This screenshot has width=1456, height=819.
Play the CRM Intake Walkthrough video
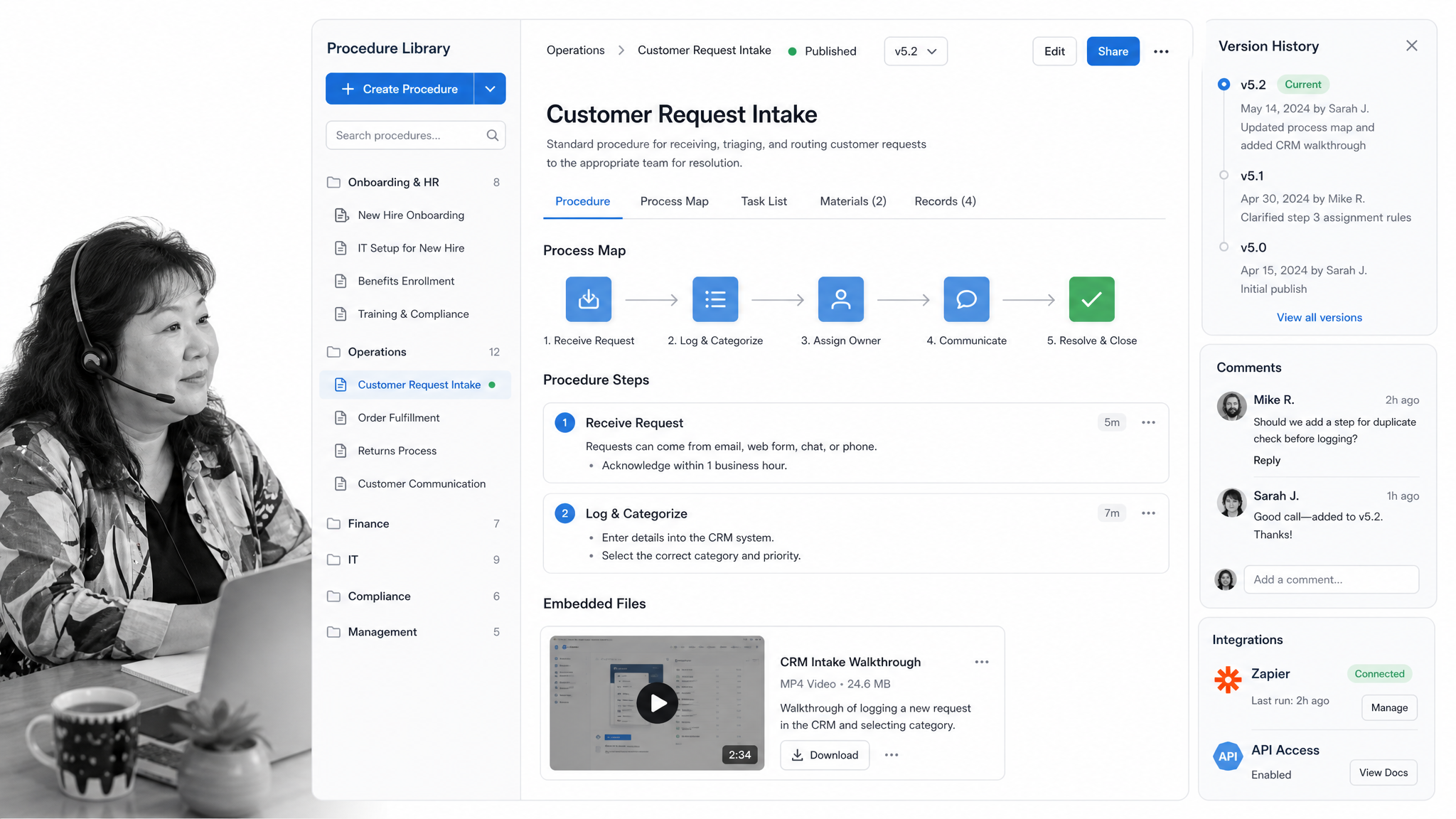point(657,703)
